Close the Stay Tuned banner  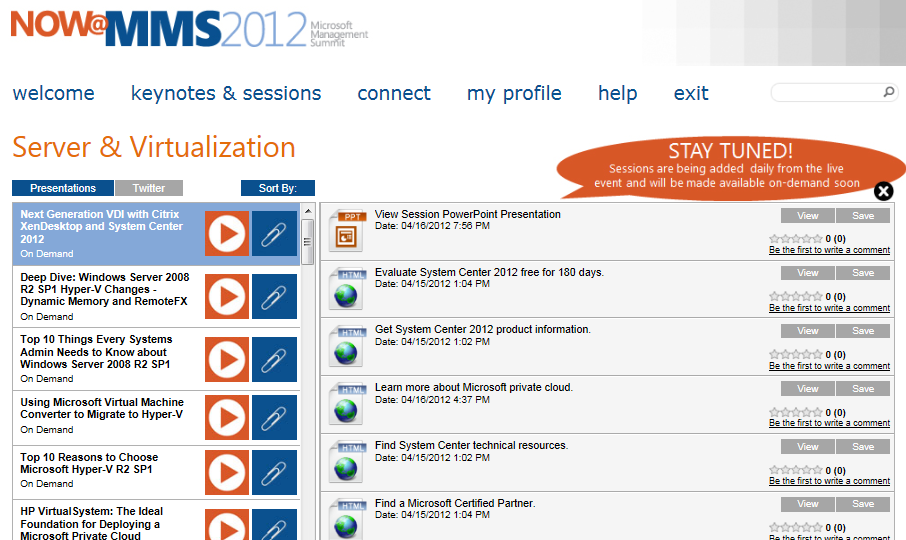click(x=884, y=191)
